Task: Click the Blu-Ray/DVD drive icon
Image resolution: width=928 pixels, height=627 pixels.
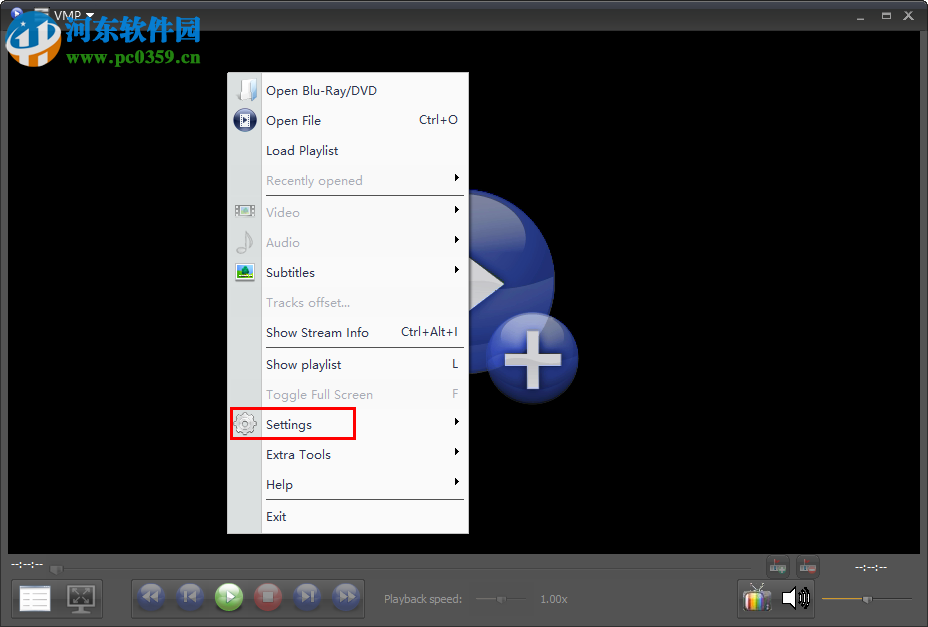Action: coord(245,88)
